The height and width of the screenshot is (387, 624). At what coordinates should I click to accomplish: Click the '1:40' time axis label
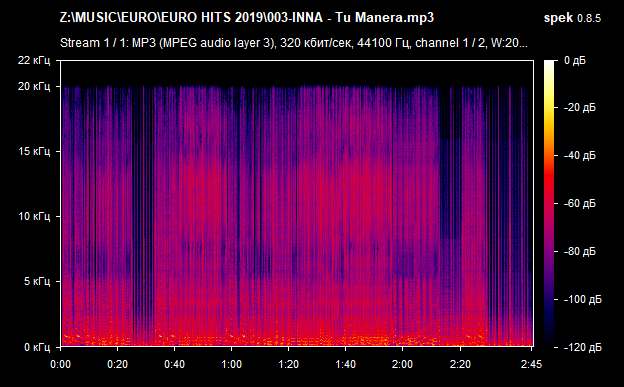click(x=345, y=364)
